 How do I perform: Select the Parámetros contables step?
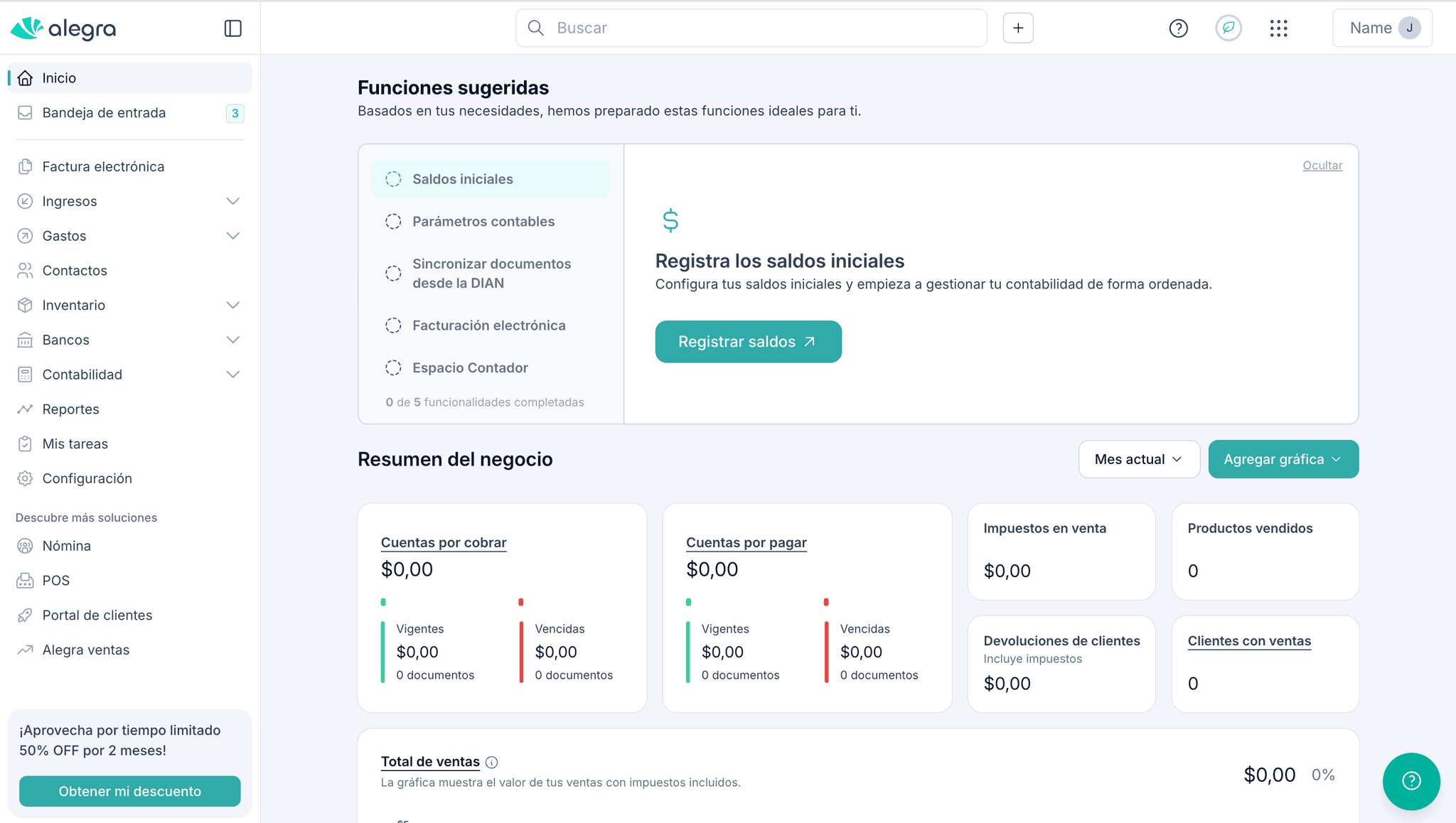483,222
